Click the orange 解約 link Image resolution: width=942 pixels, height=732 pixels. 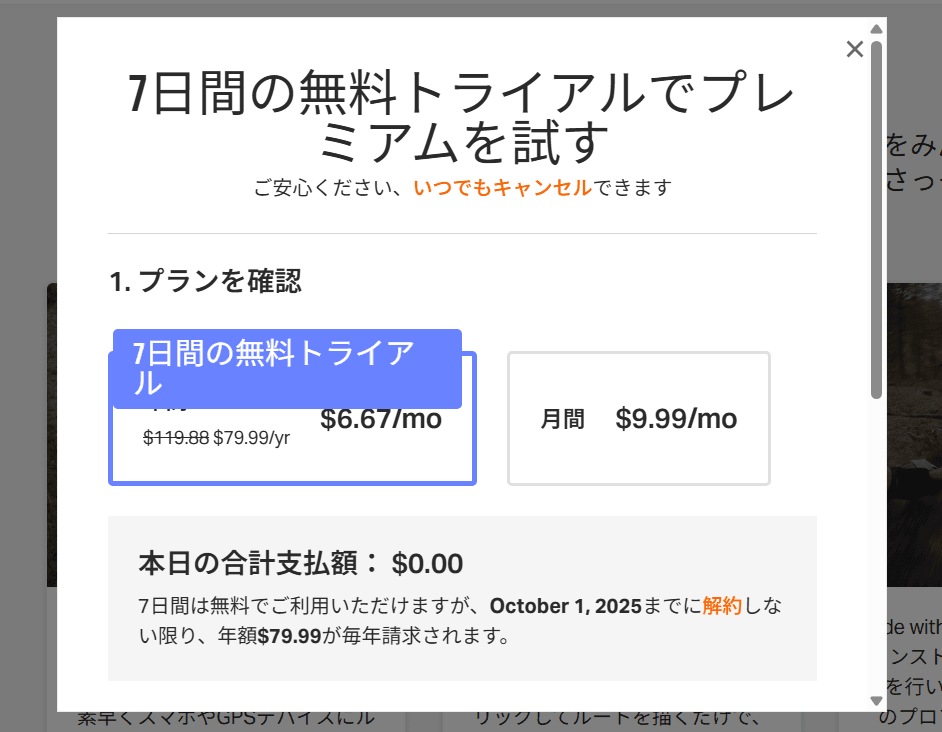tap(722, 606)
